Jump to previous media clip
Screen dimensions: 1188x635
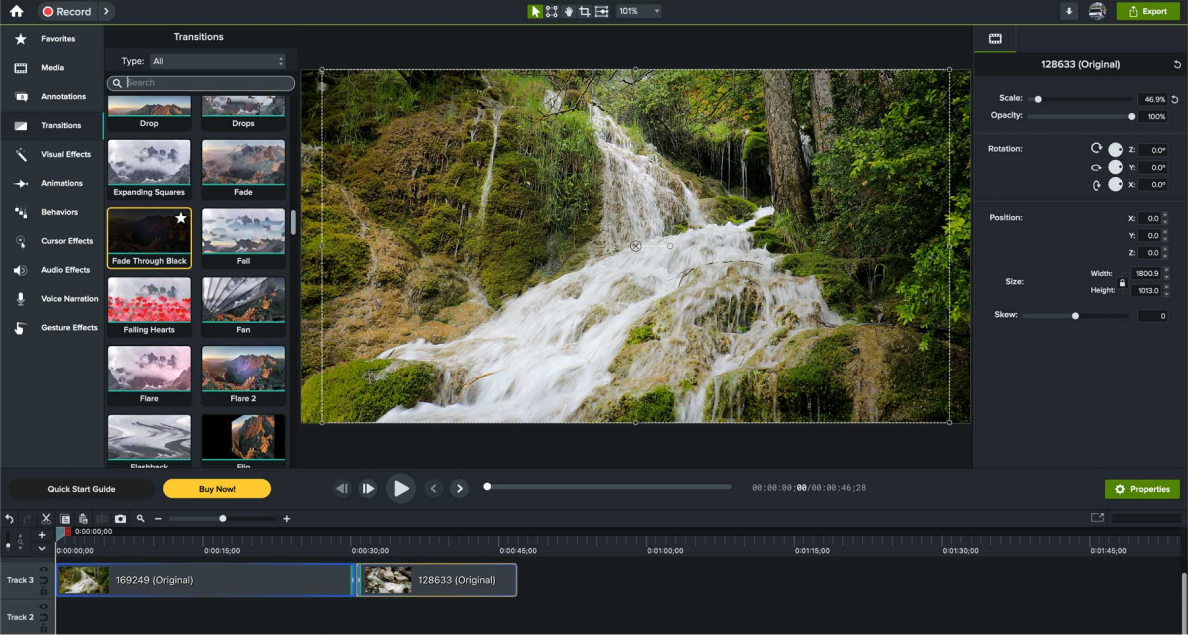click(x=433, y=489)
